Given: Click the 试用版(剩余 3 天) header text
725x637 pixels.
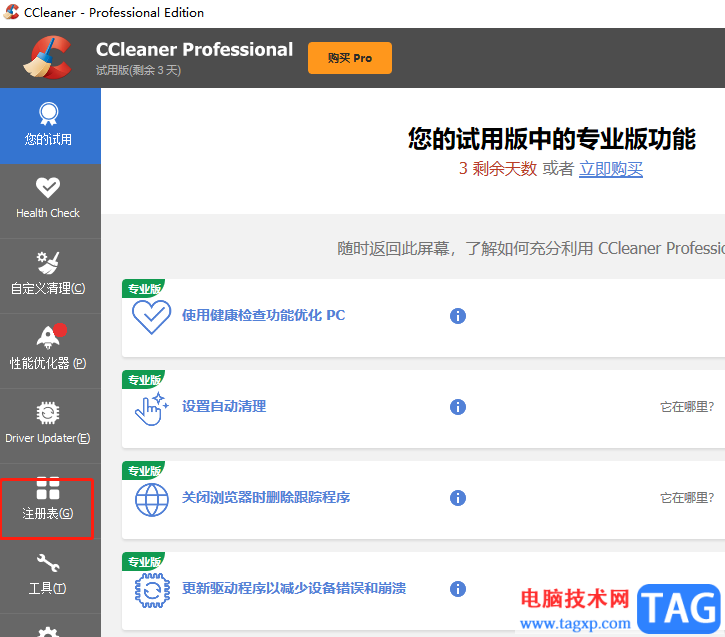Looking at the screenshot, I should (x=138, y=70).
